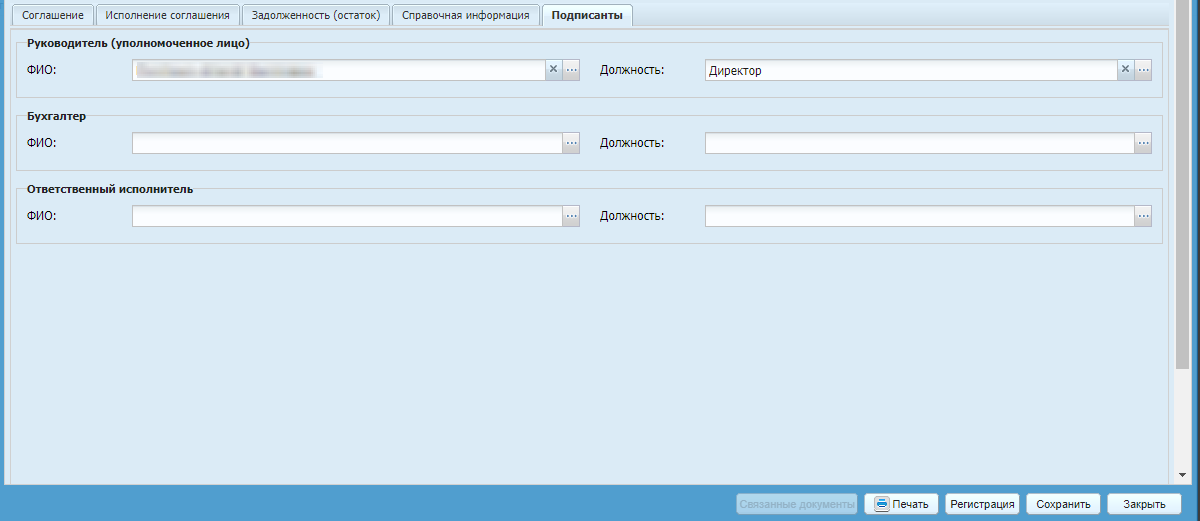Screen dimensions: 1200x521
Task: Close the form with Закрыть button
Action: pos(1144,504)
